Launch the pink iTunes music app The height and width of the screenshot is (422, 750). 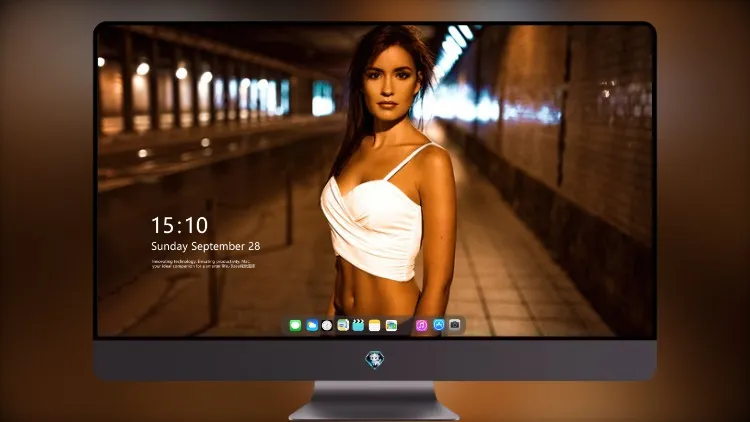(x=421, y=326)
